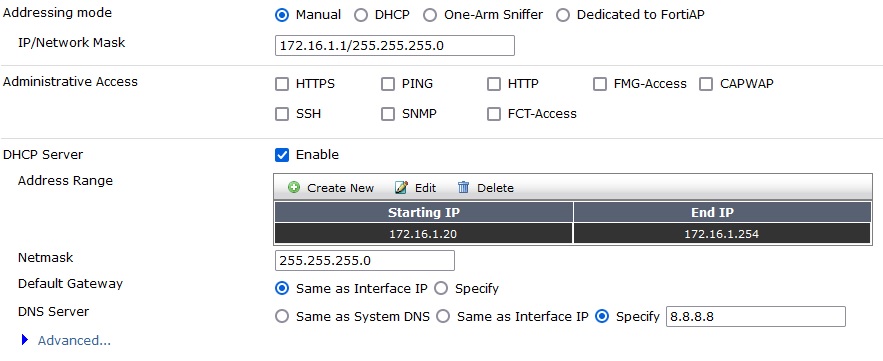Screen dimensions: 883x361
Task: Set DNS Server to Same as System DNS
Action: click(x=282, y=317)
